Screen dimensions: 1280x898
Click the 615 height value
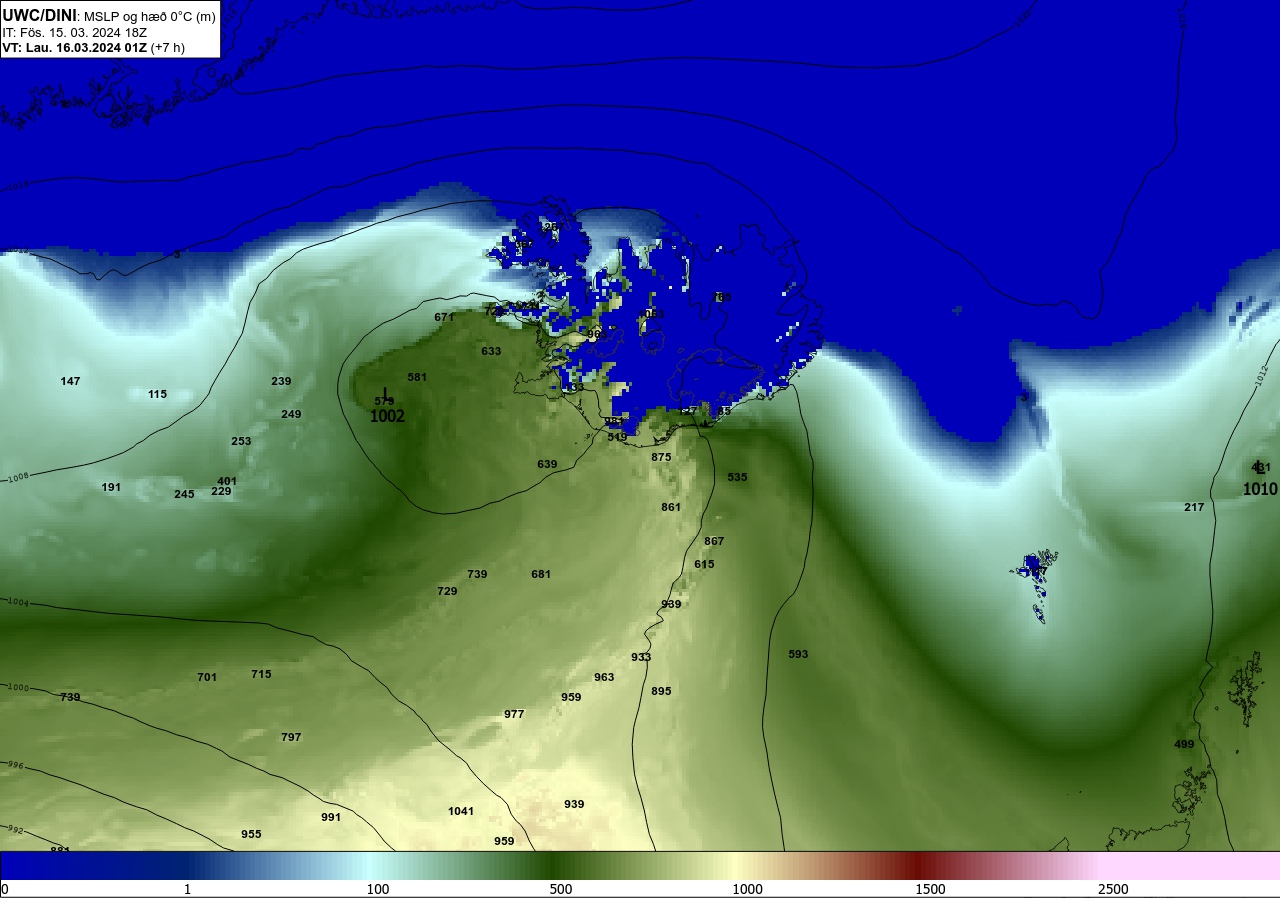704,564
